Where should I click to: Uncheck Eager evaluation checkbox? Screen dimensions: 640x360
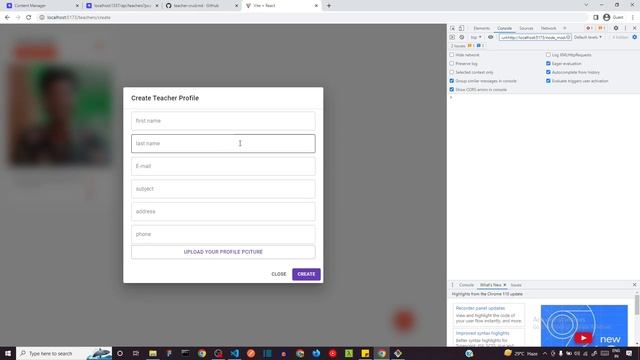point(548,63)
